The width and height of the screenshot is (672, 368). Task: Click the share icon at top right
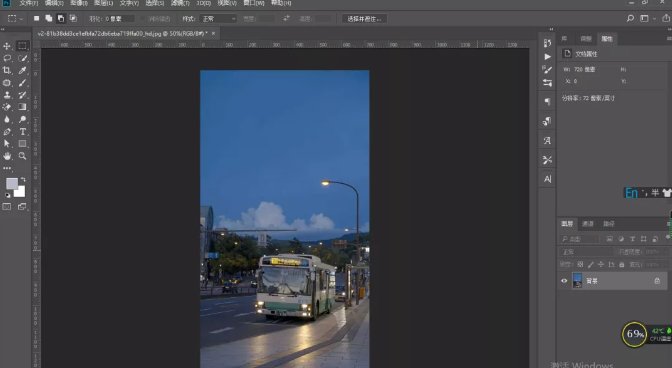click(x=666, y=18)
